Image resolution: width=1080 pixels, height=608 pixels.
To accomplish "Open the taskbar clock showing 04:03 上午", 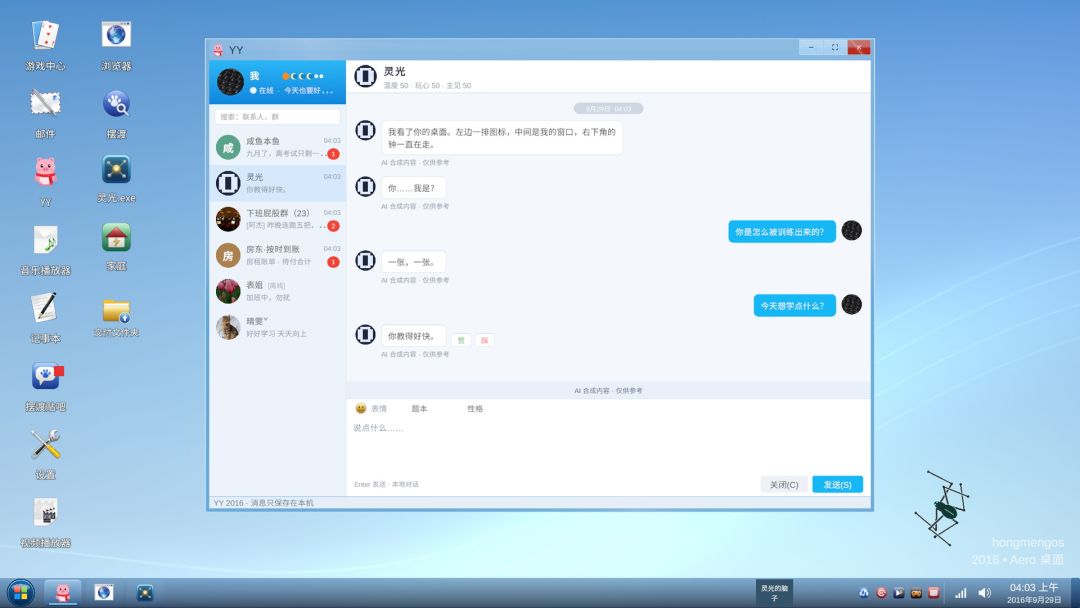I will (x=1034, y=593).
